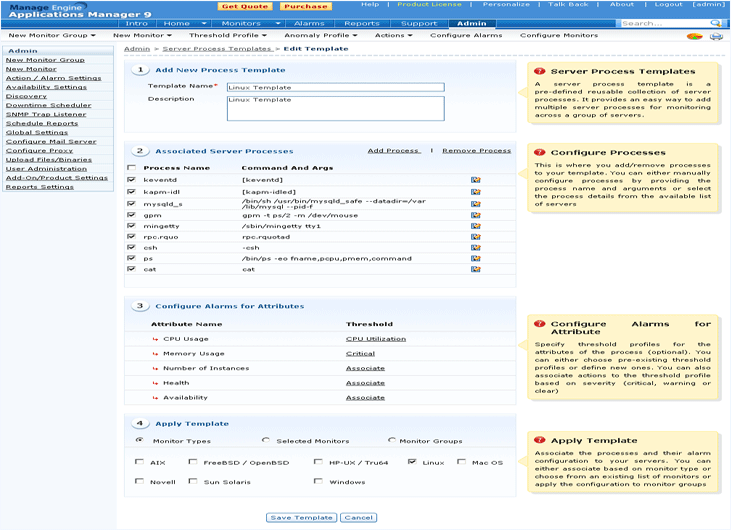This screenshot has width=731, height=530.
Task: Click Associate link for Health attribute
Action: (x=365, y=383)
